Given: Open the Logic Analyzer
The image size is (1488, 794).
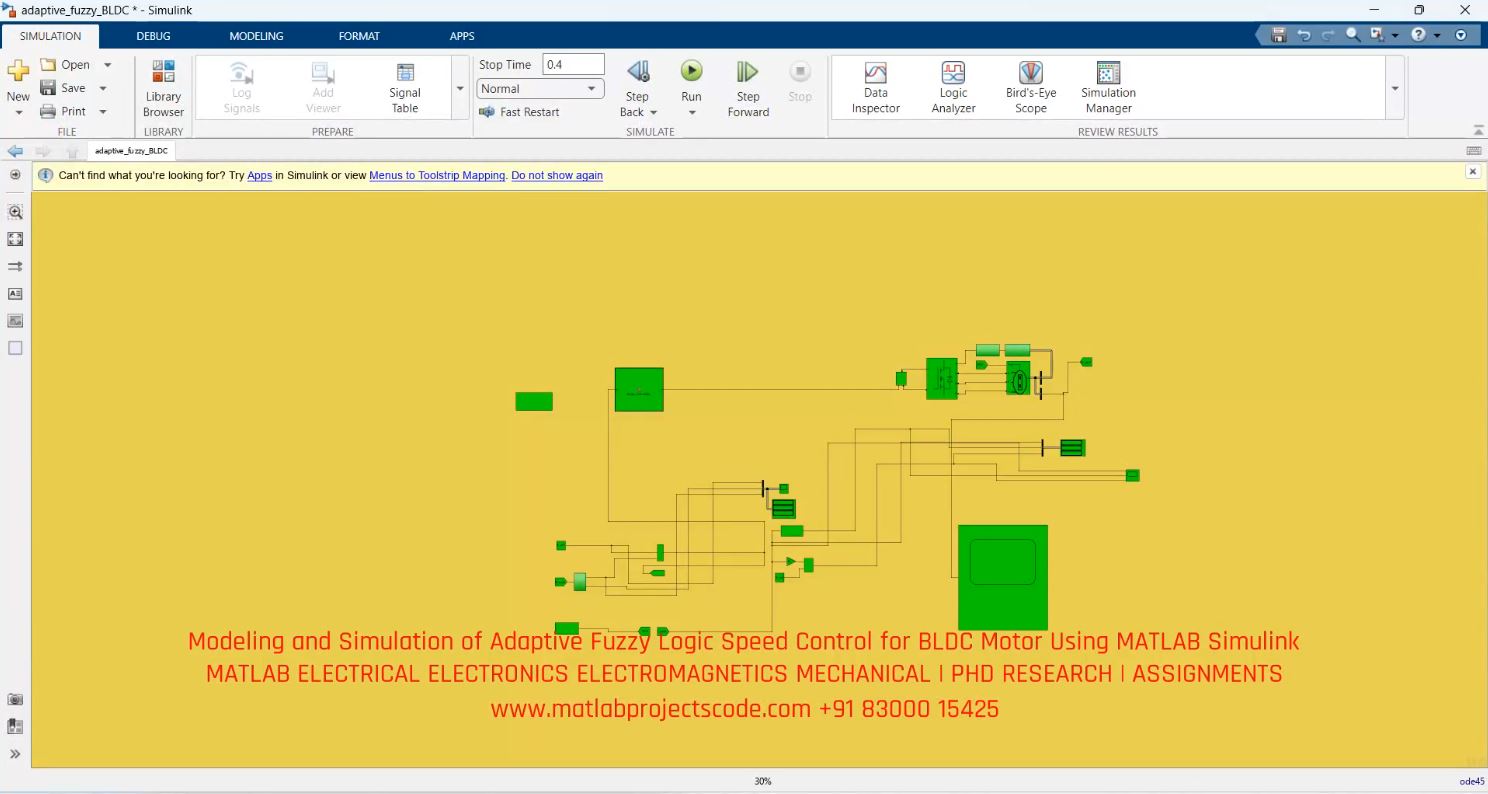Looking at the screenshot, I should [951, 87].
